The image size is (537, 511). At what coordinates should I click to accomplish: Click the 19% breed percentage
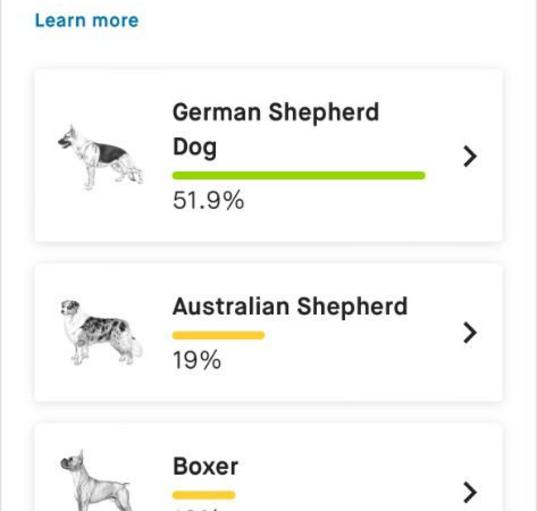pos(197,360)
